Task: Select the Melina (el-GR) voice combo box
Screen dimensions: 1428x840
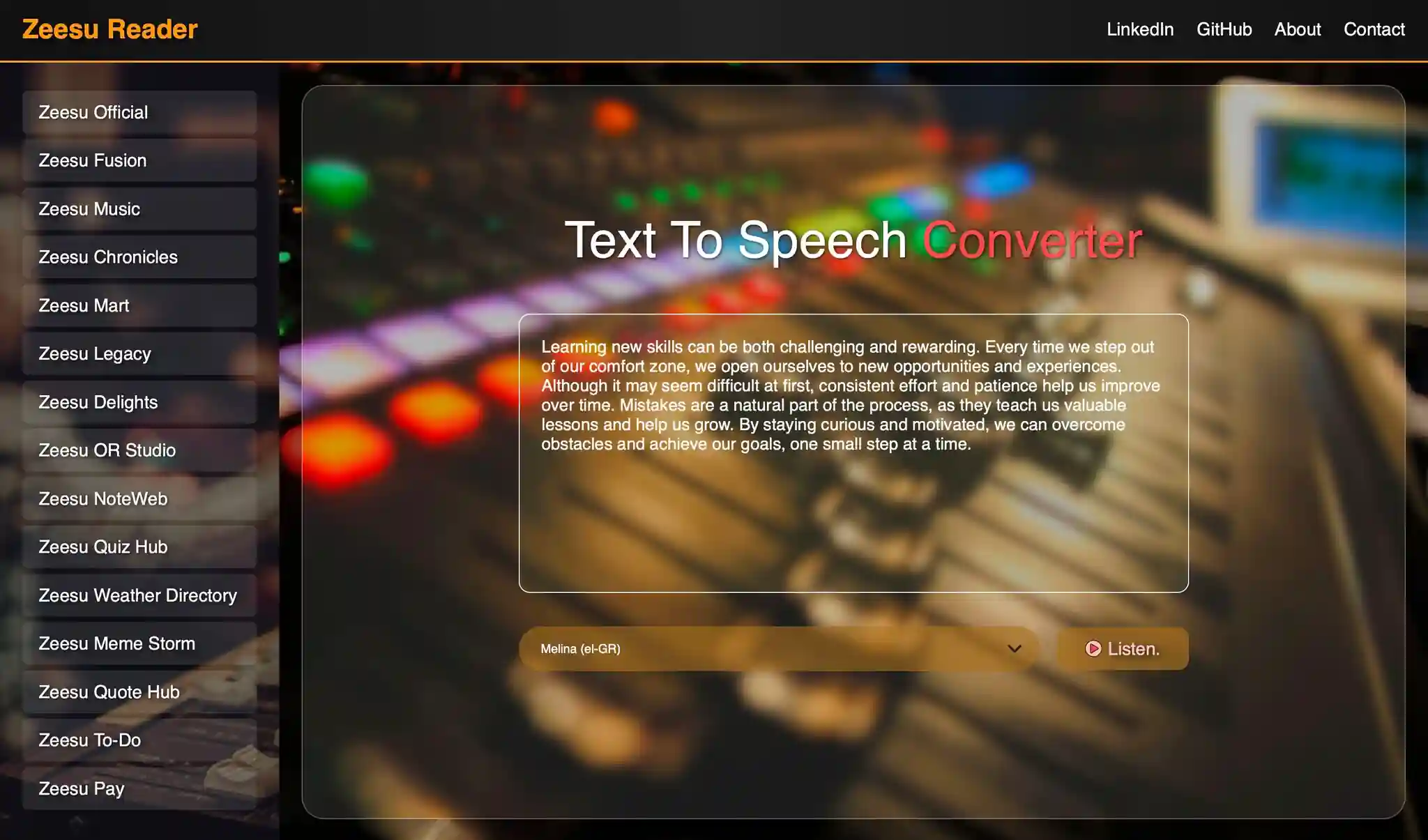Action: (779, 649)
